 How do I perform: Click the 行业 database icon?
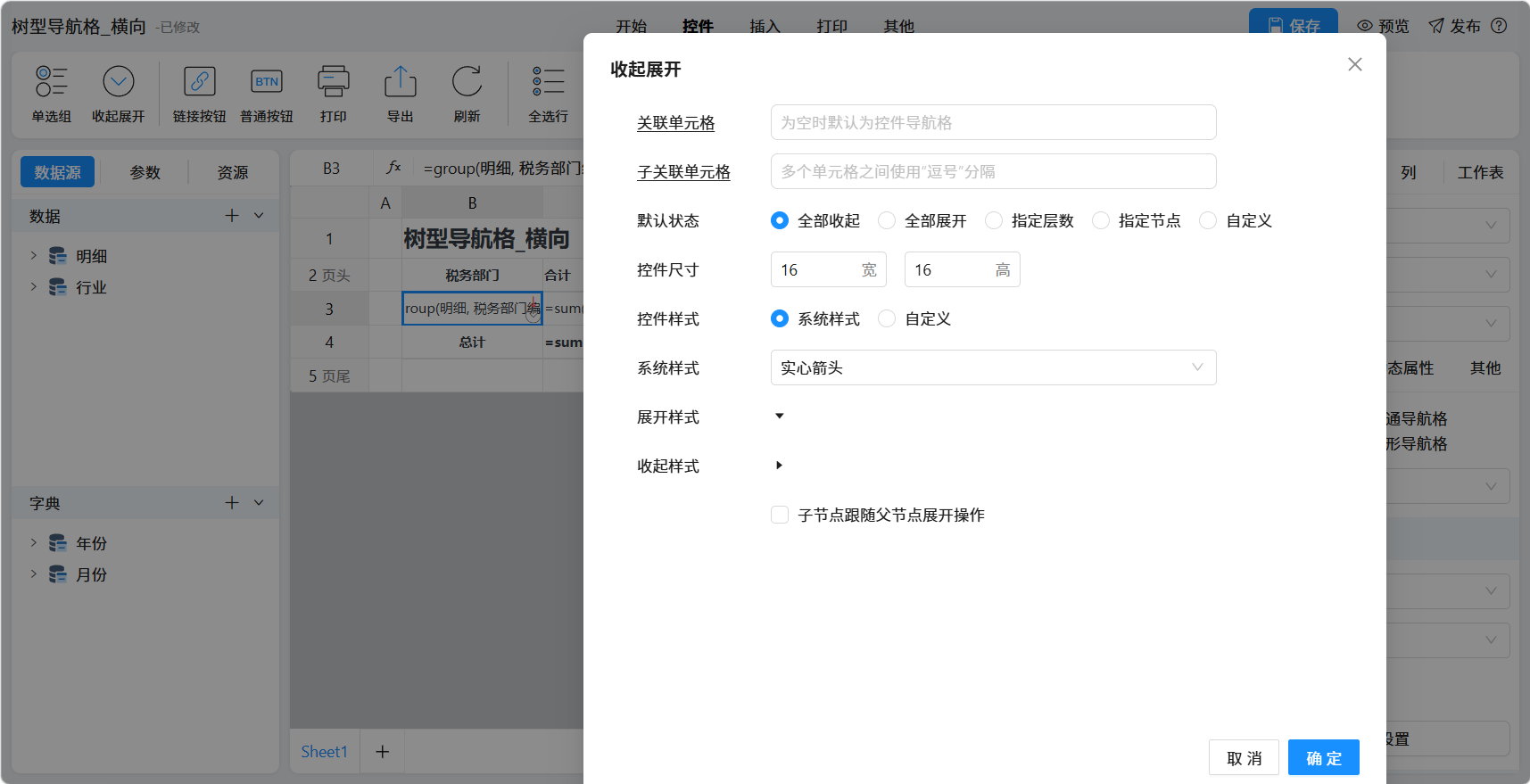click(x=58, y=287)
